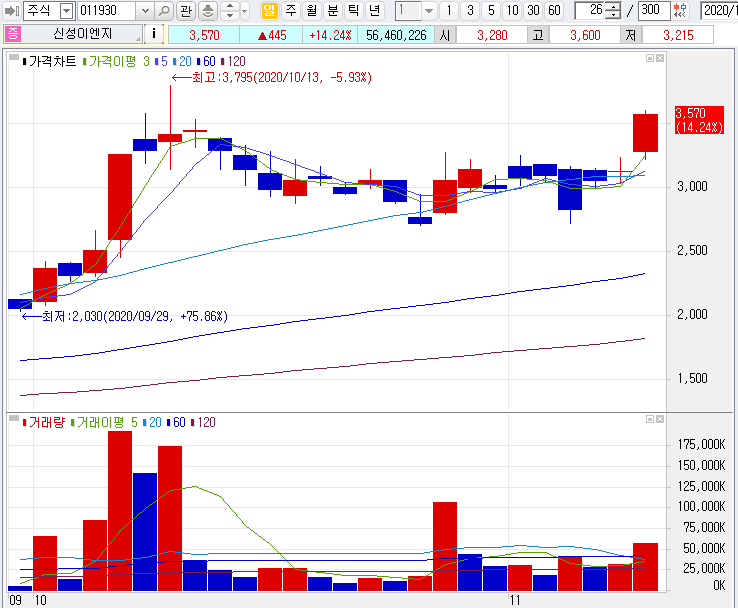
Task: Click the 관 watchlist button
Action: tap(186, 10)
